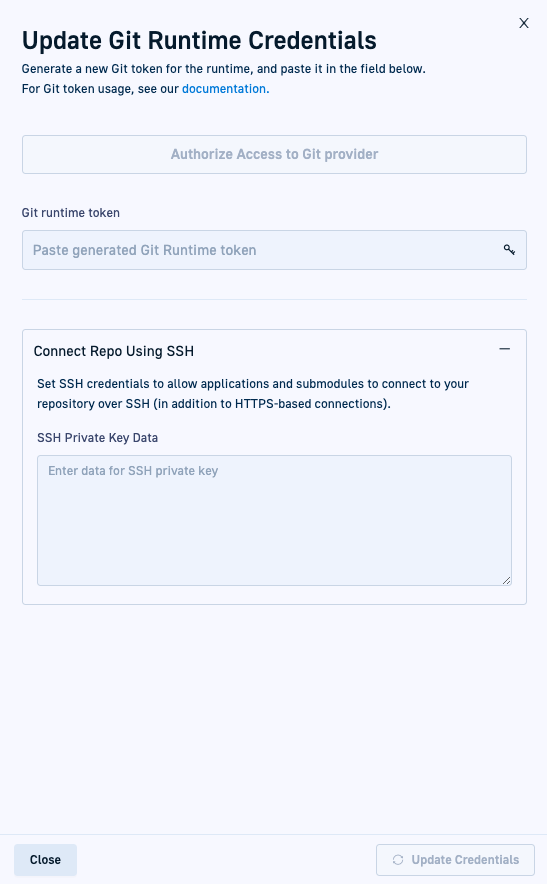Click the Update Git Runtime Credentials heading

pyautogui.click(x=199, y=41)
